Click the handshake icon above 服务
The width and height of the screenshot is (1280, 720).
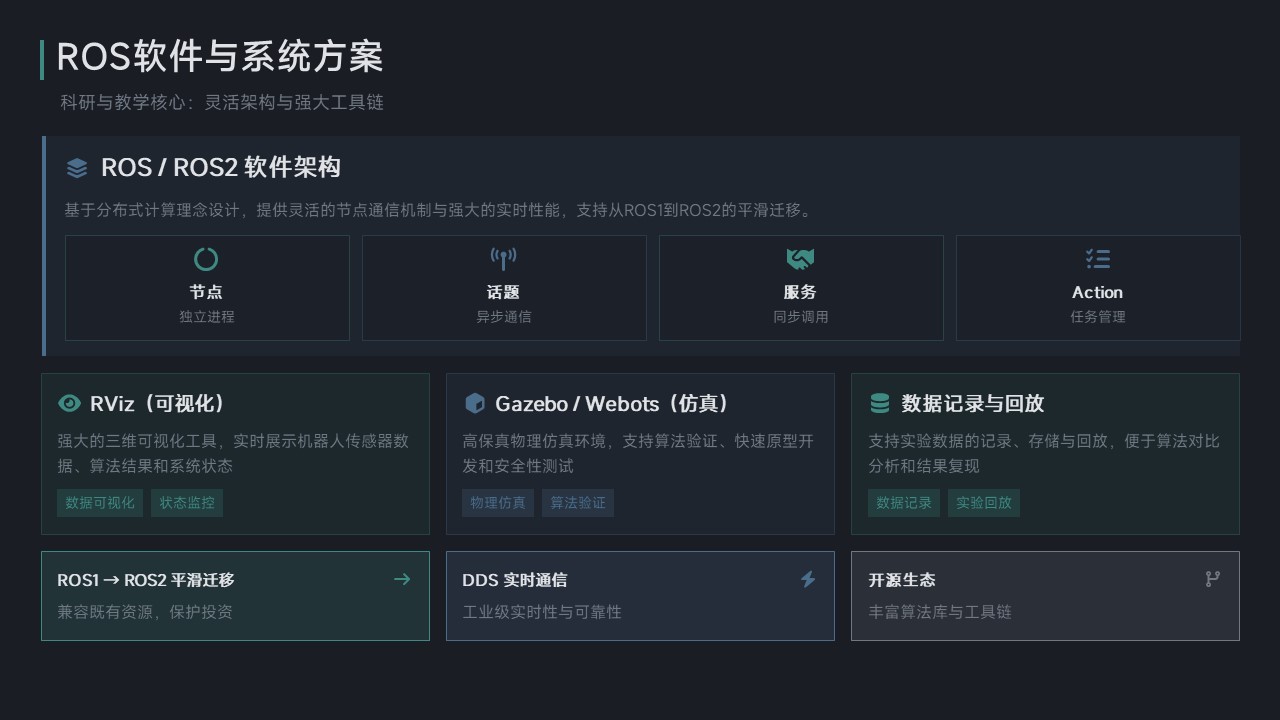pyautogui.click(x=800, y=259)
